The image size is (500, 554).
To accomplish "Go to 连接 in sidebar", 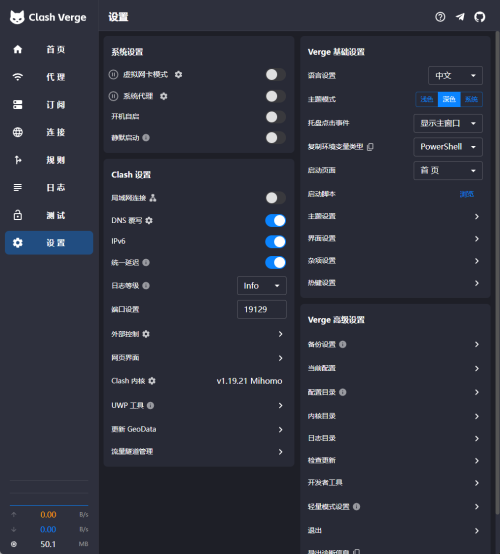I will [49, 132].
